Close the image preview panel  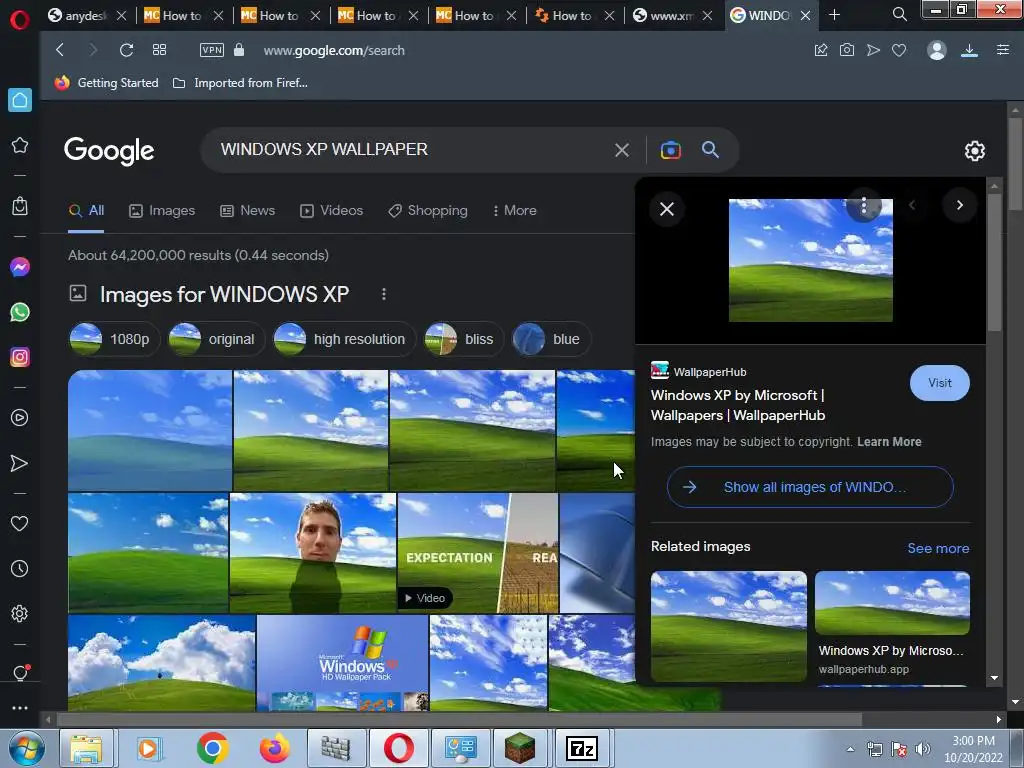coord(667,209)
